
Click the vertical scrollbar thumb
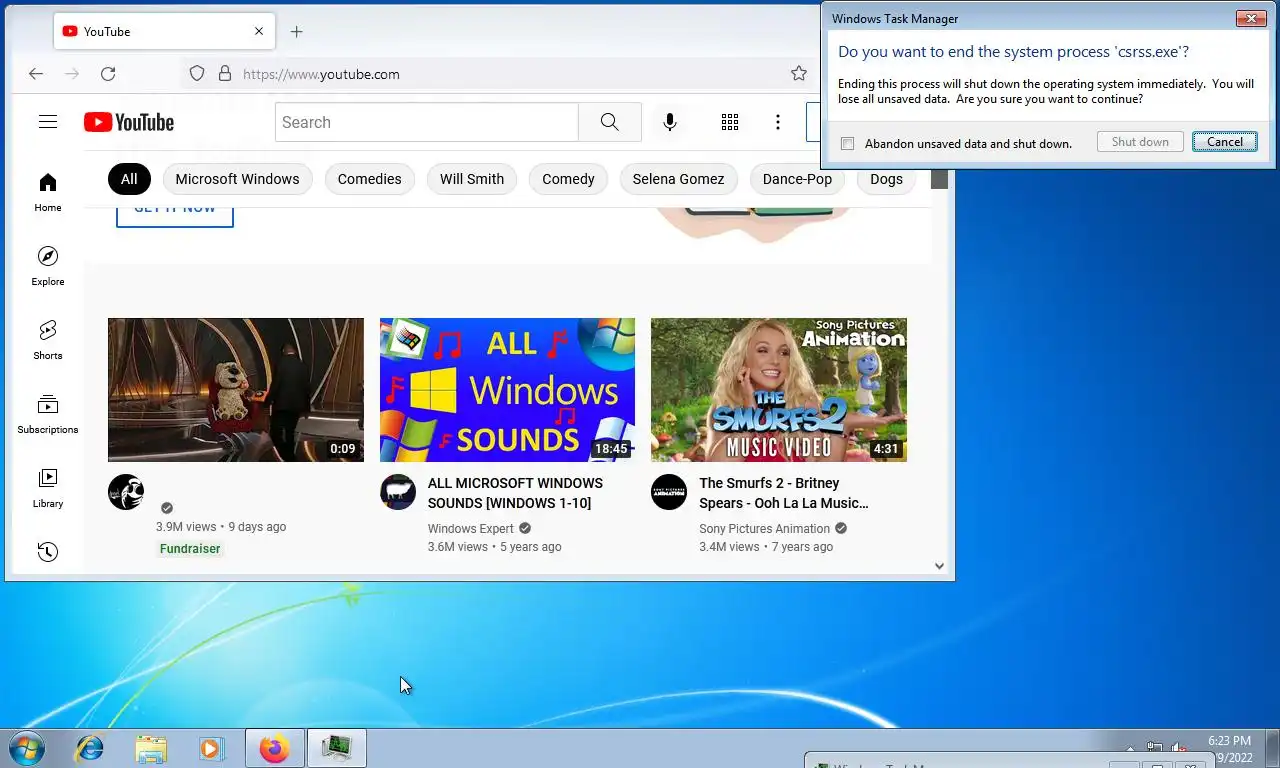[939, 178]
